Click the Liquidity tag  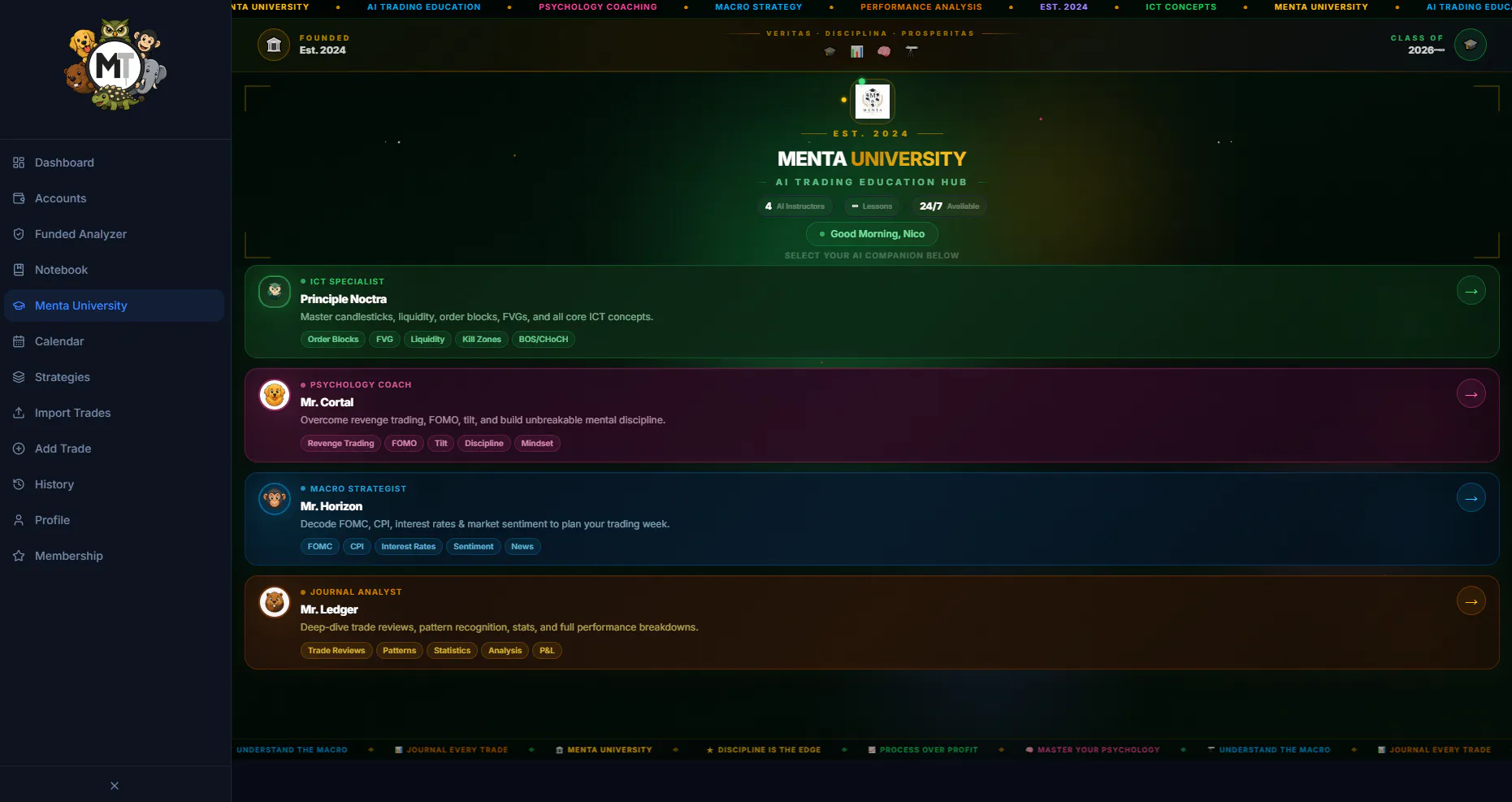(x=427, y=340)
